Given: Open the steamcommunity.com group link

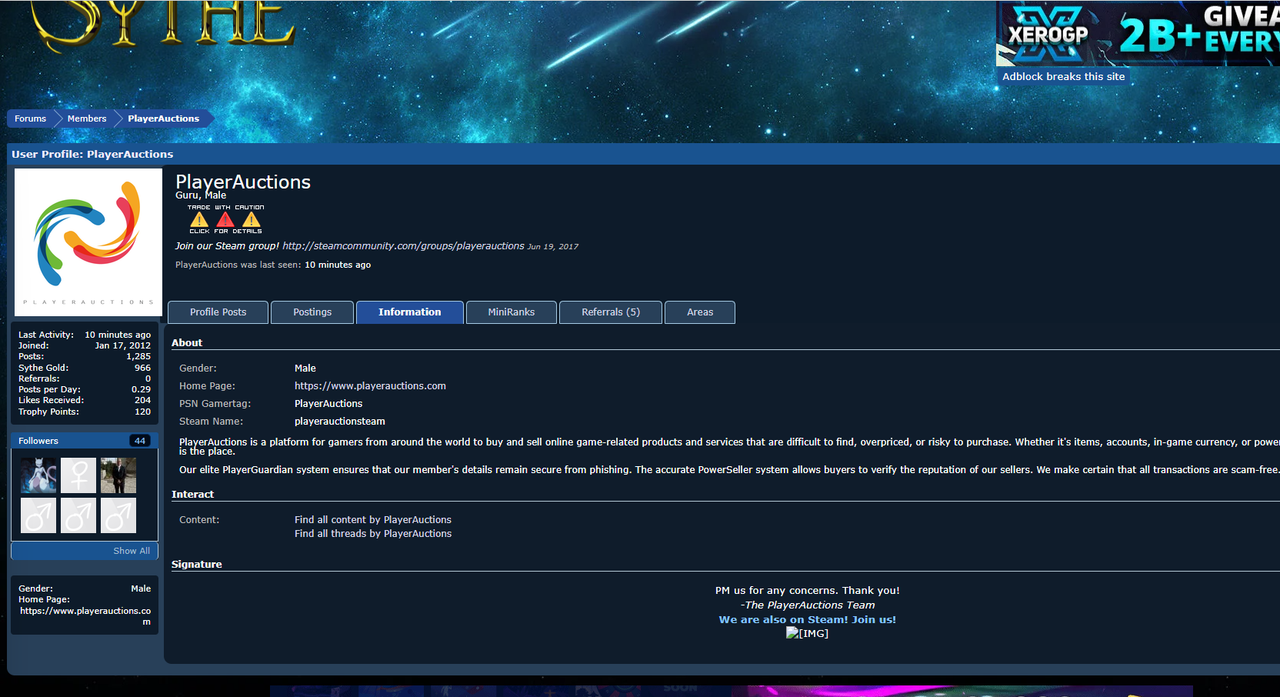Looking at the screenshot, I should click(x=403, y=246).
